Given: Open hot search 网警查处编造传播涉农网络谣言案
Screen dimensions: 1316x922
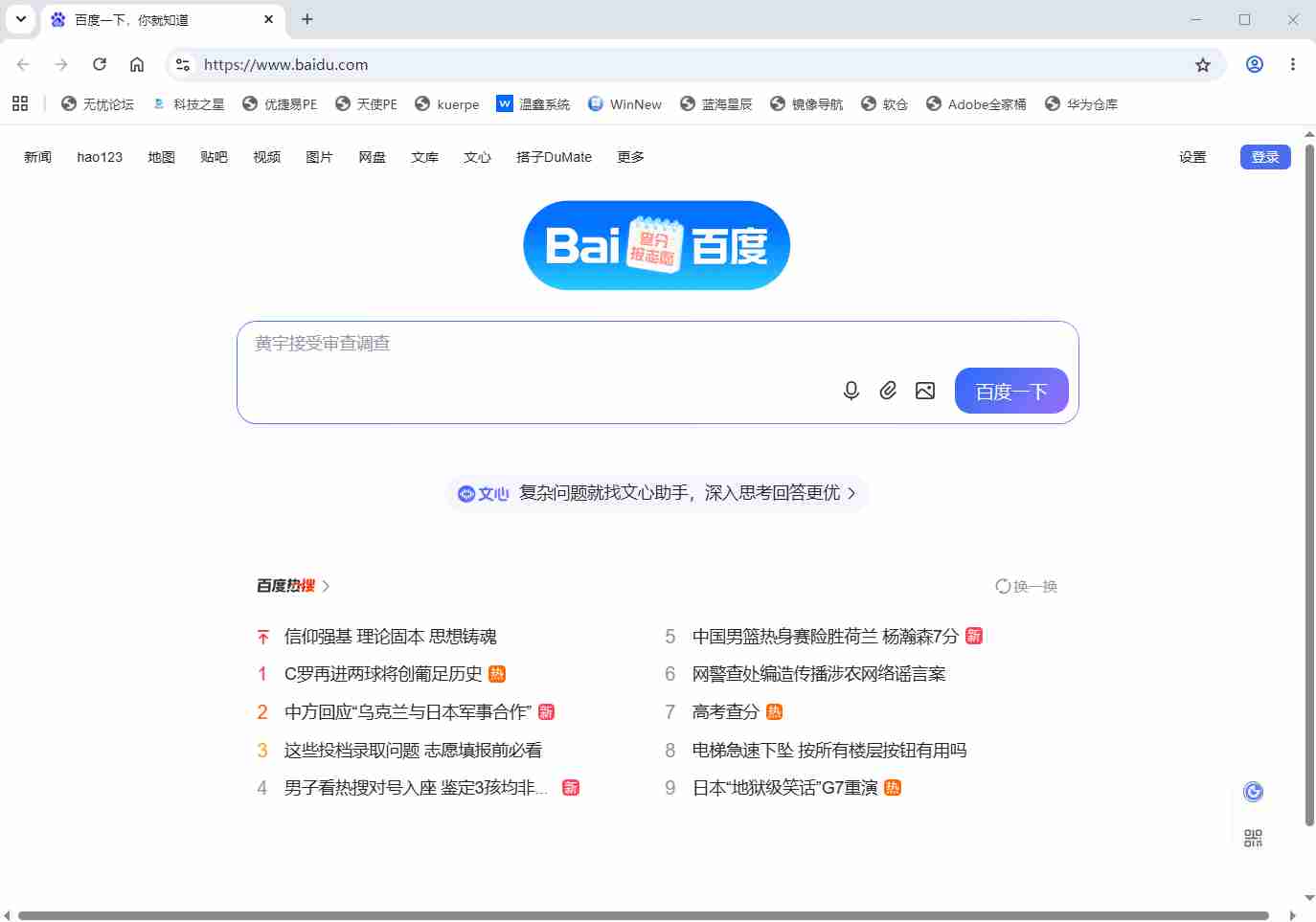Looking at the screenshot, I should point(819,674).
